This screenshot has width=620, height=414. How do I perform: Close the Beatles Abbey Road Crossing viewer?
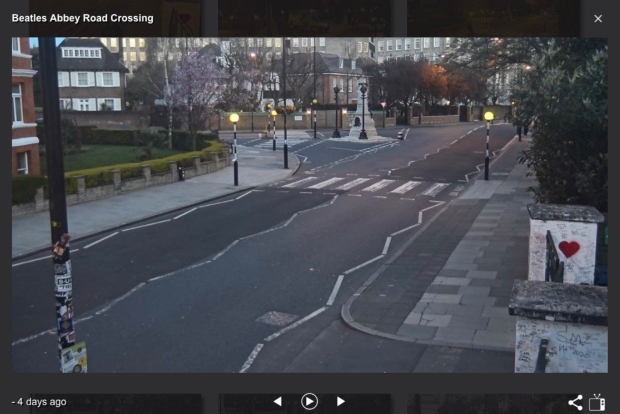(598, 19)
